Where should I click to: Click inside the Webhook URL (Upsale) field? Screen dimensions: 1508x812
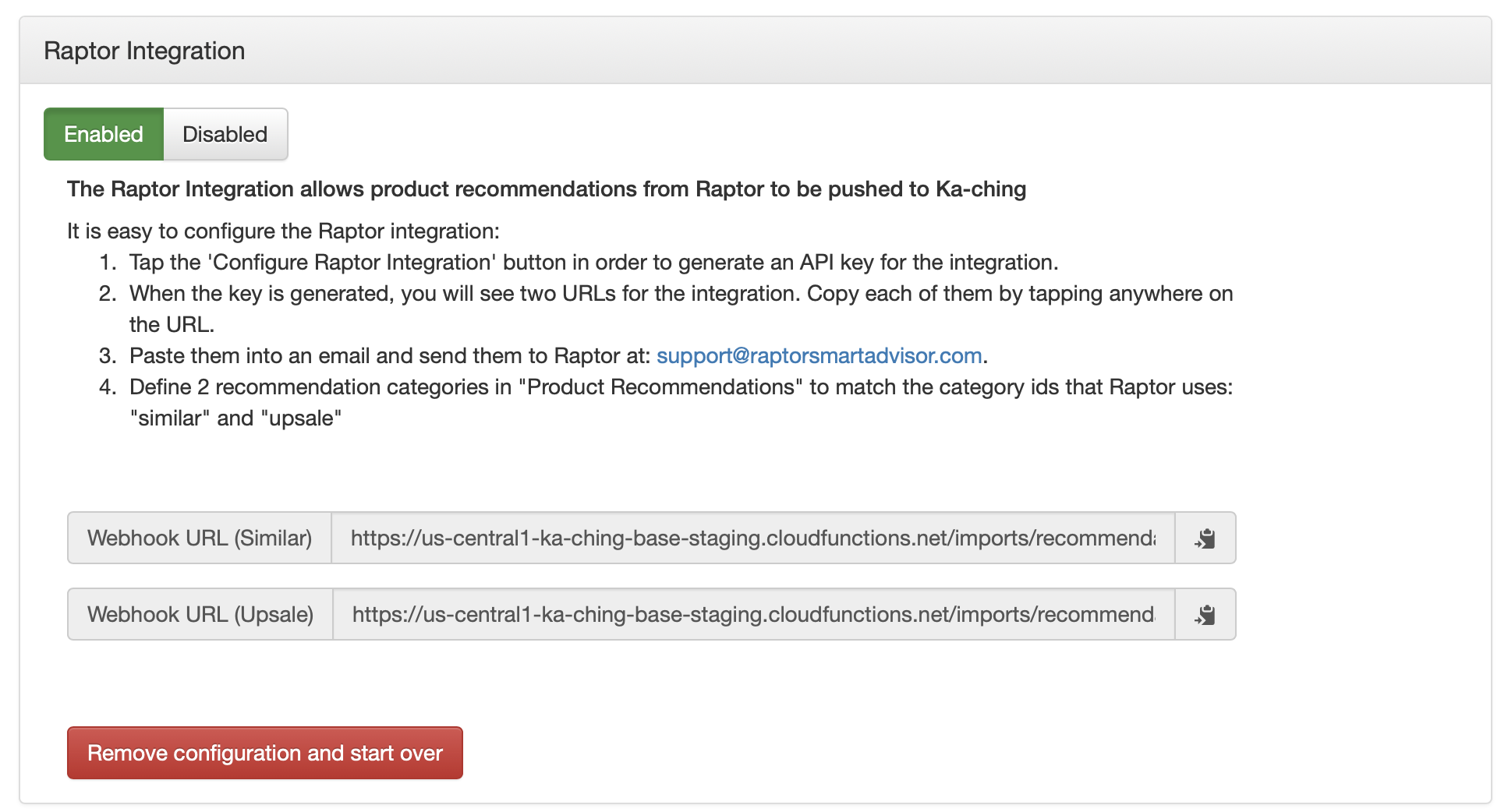click(752, 615)
